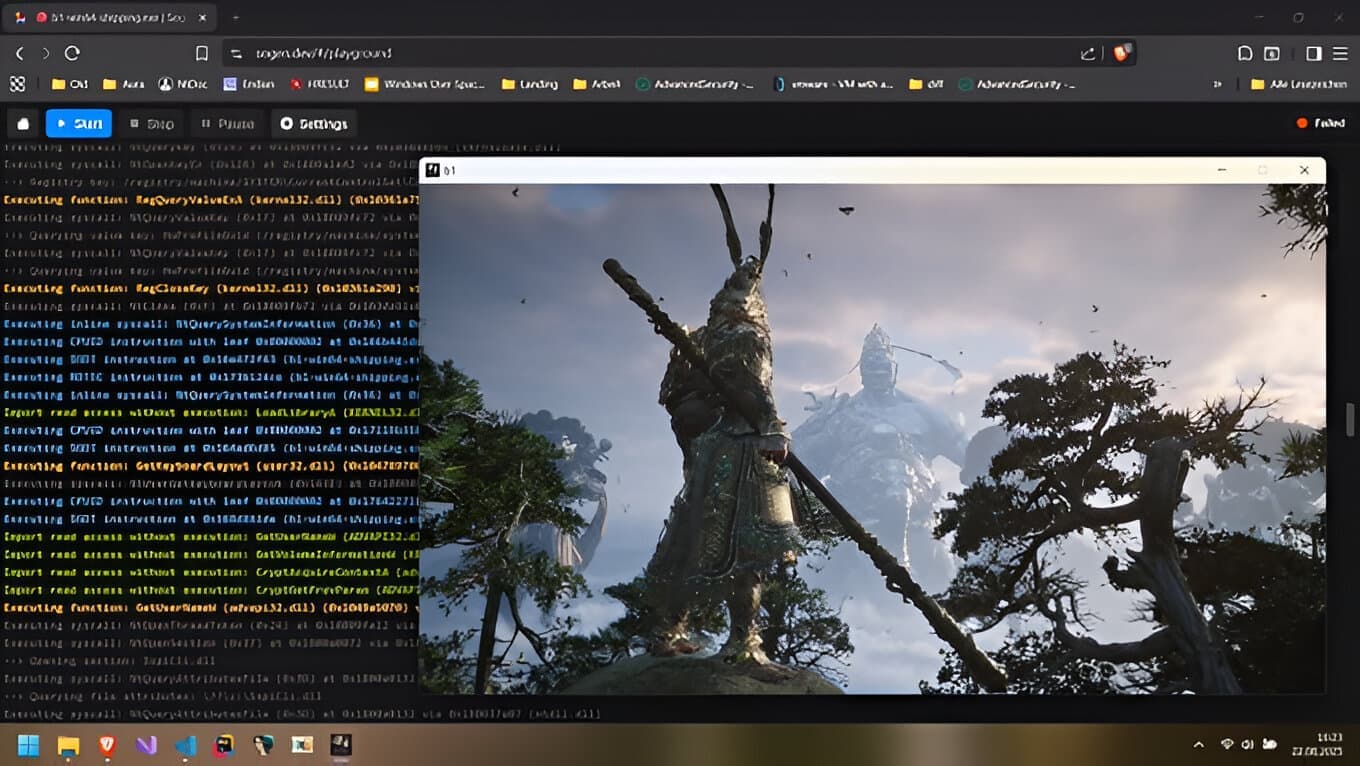Open the playground Settings gear
The height and width of the screenshot is (766, 1360).
pyautogui.click(x=314, y=123)
